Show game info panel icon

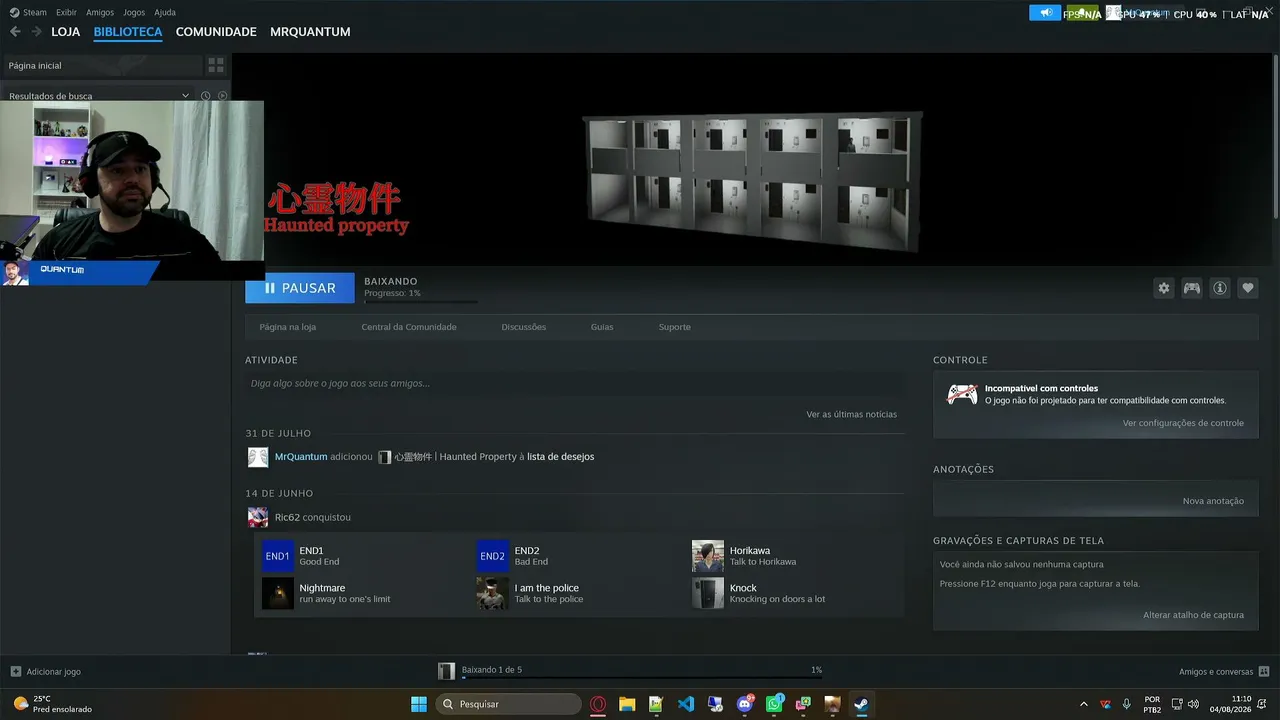point(1220,288)
